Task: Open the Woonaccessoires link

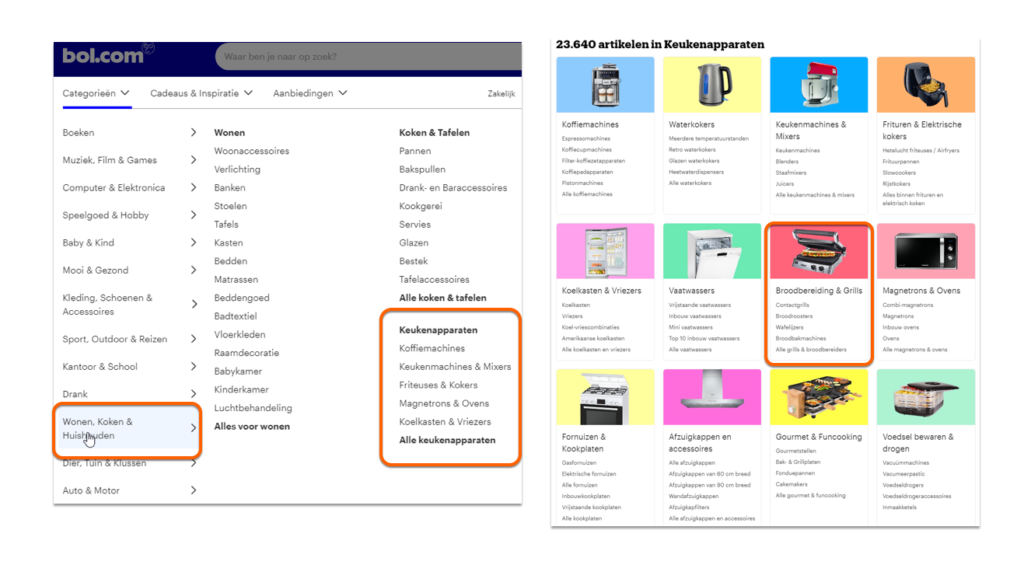Action: point(251,151)
